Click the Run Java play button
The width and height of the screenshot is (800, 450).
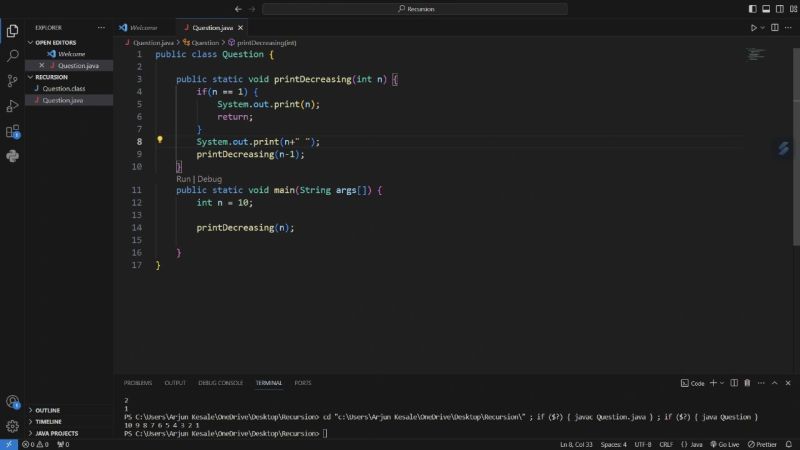pyautogui.click(x=753, y=28)
